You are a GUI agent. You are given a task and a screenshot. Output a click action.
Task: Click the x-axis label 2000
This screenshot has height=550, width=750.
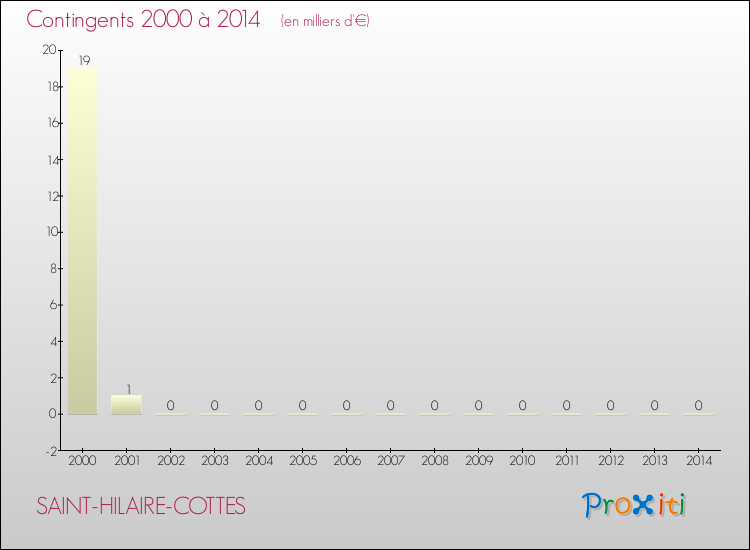coord(82,461)
